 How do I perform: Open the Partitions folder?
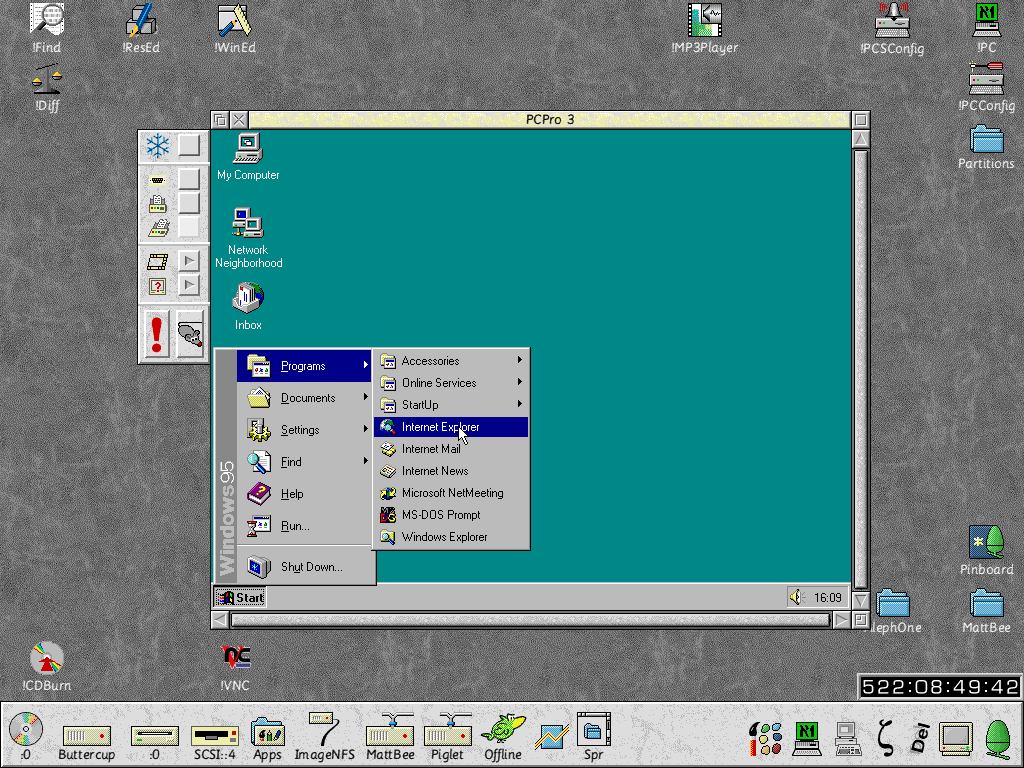point(987,147)
